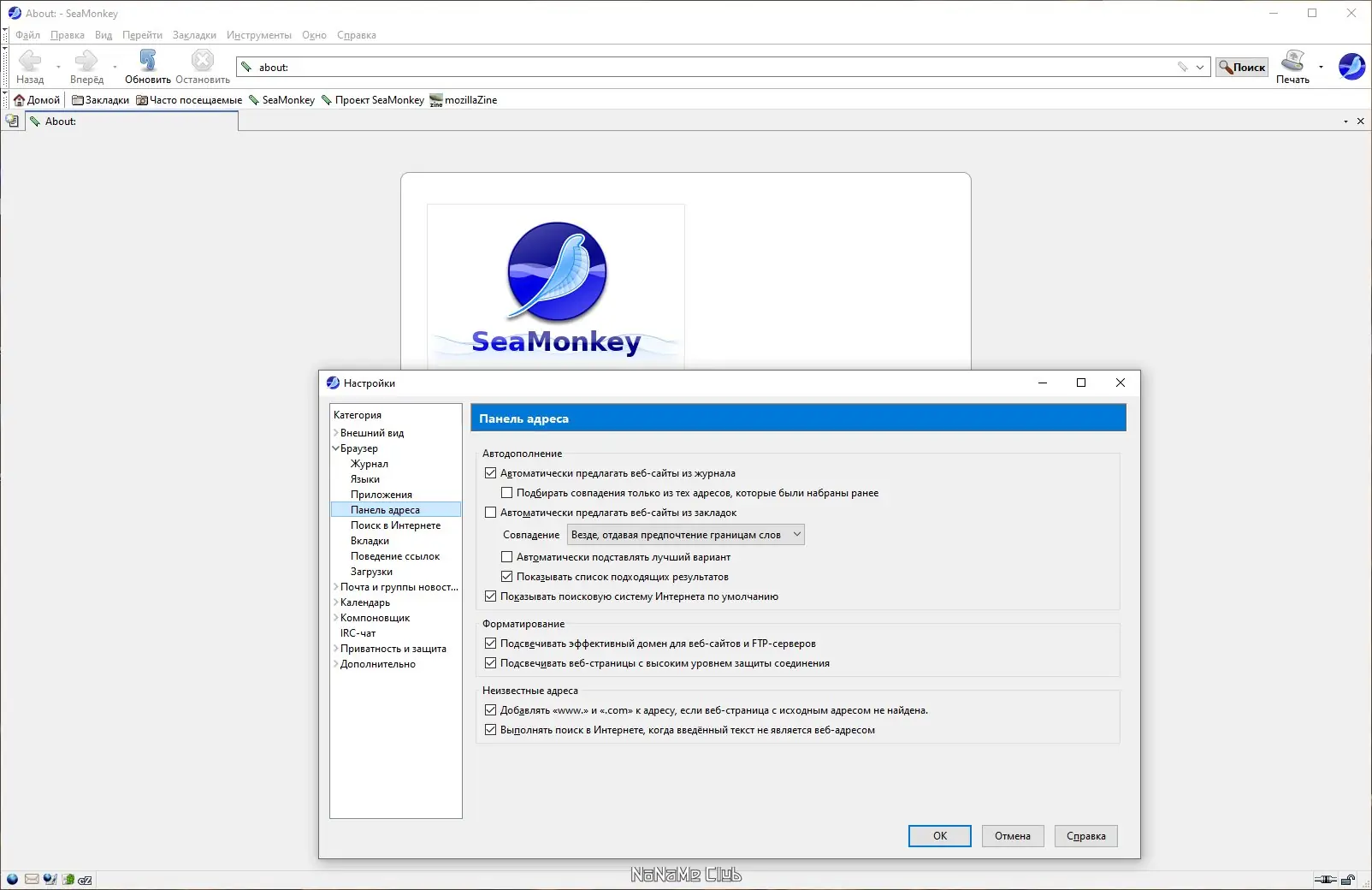Open Browser globe icon in status bar

(x=12, y=879)
